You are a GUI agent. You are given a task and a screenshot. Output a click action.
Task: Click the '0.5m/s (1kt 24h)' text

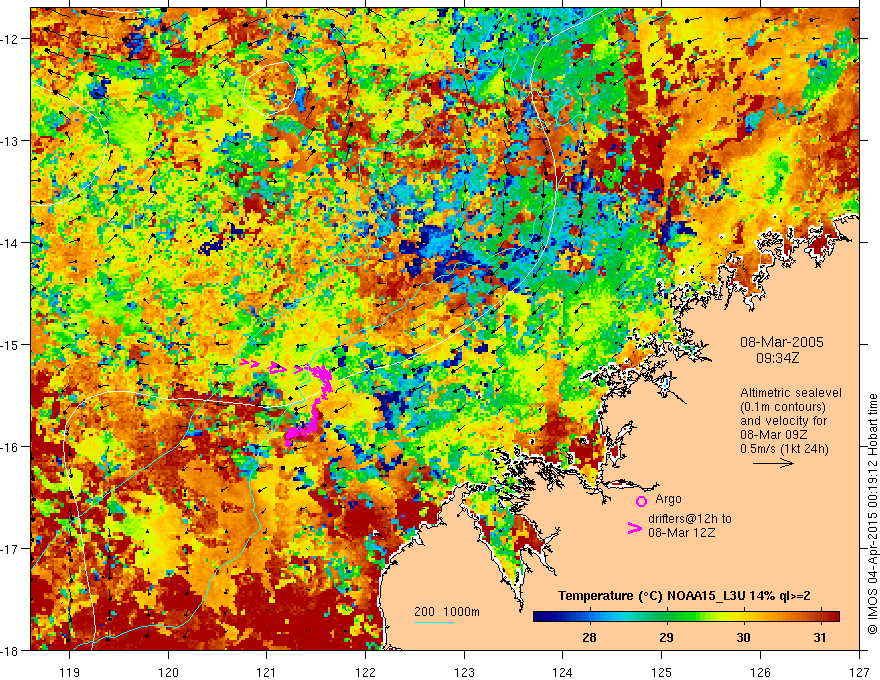tap(784, 449)
